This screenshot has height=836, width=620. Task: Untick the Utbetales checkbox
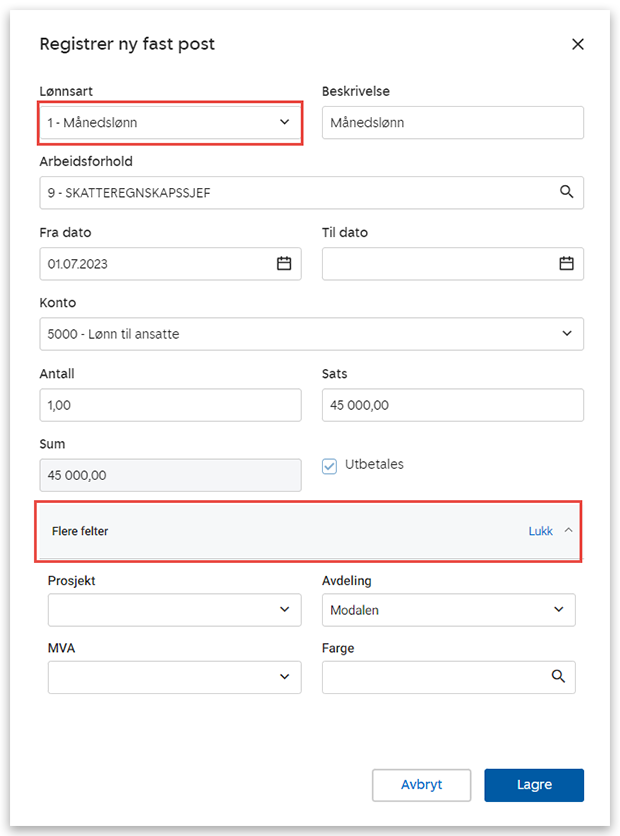pyautogui.click(x=330, y=465)
